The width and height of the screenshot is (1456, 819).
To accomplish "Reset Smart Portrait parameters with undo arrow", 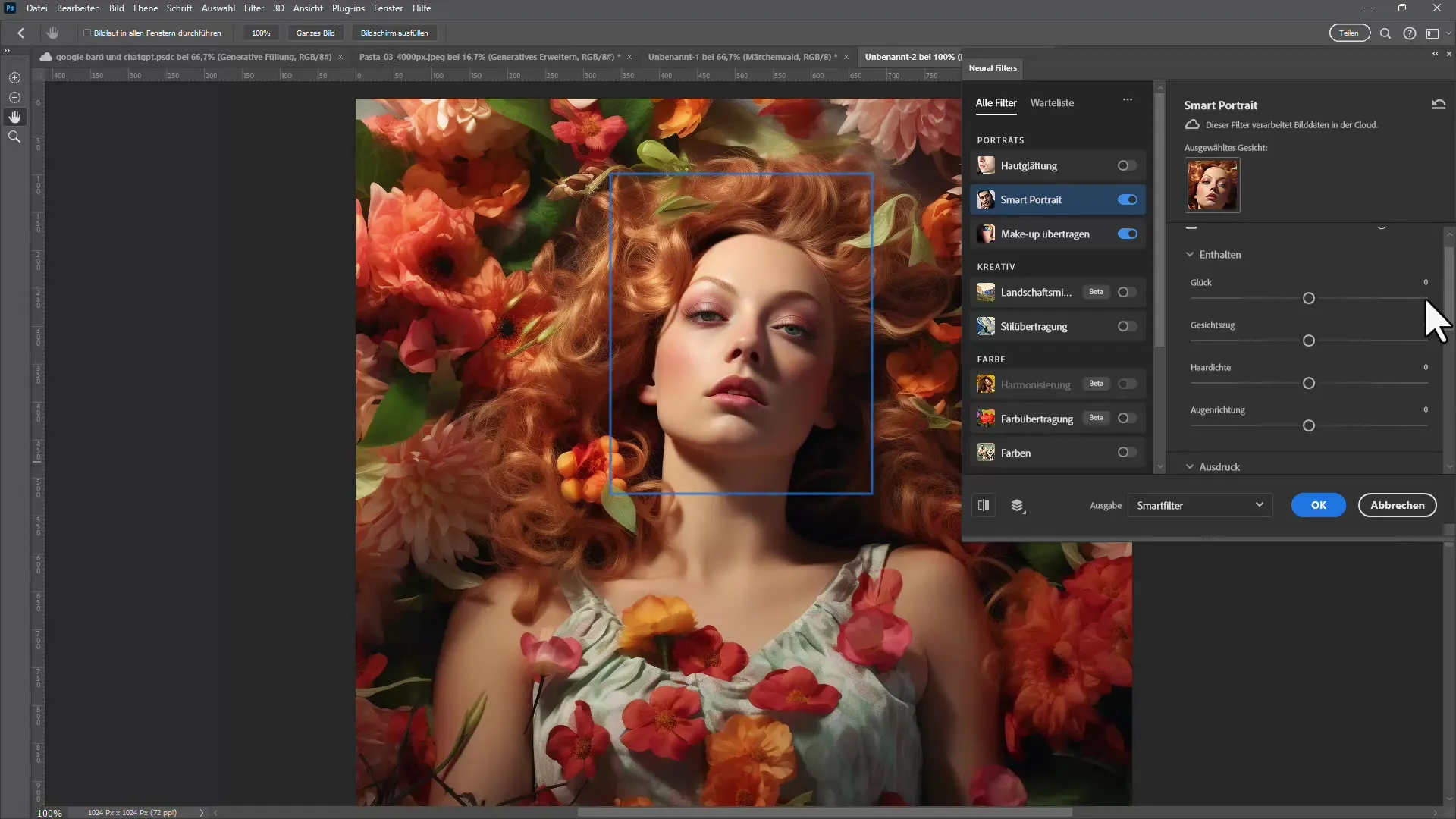I will pos(1439,105).
